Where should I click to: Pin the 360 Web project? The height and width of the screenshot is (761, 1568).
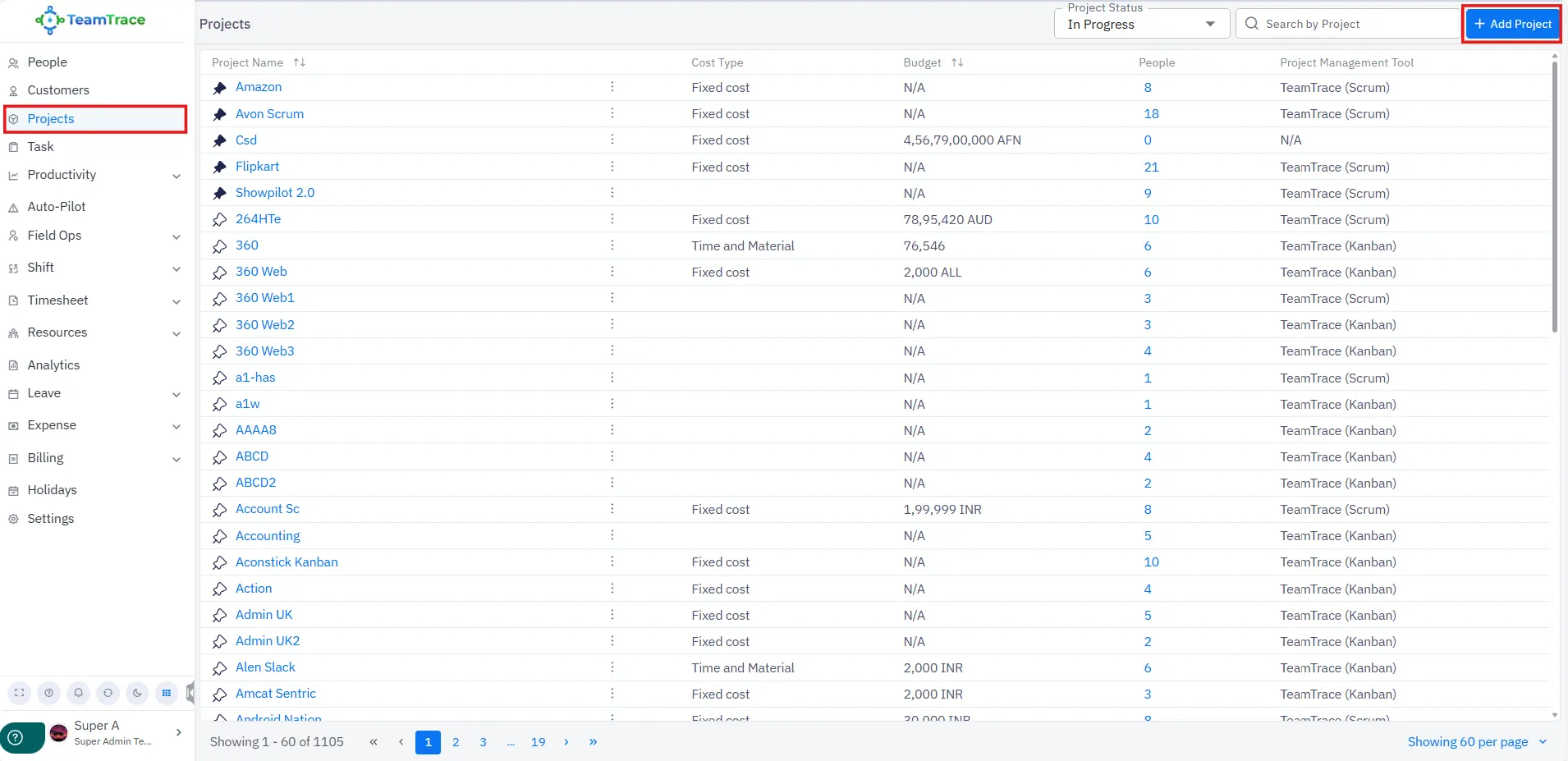[219, 273]
